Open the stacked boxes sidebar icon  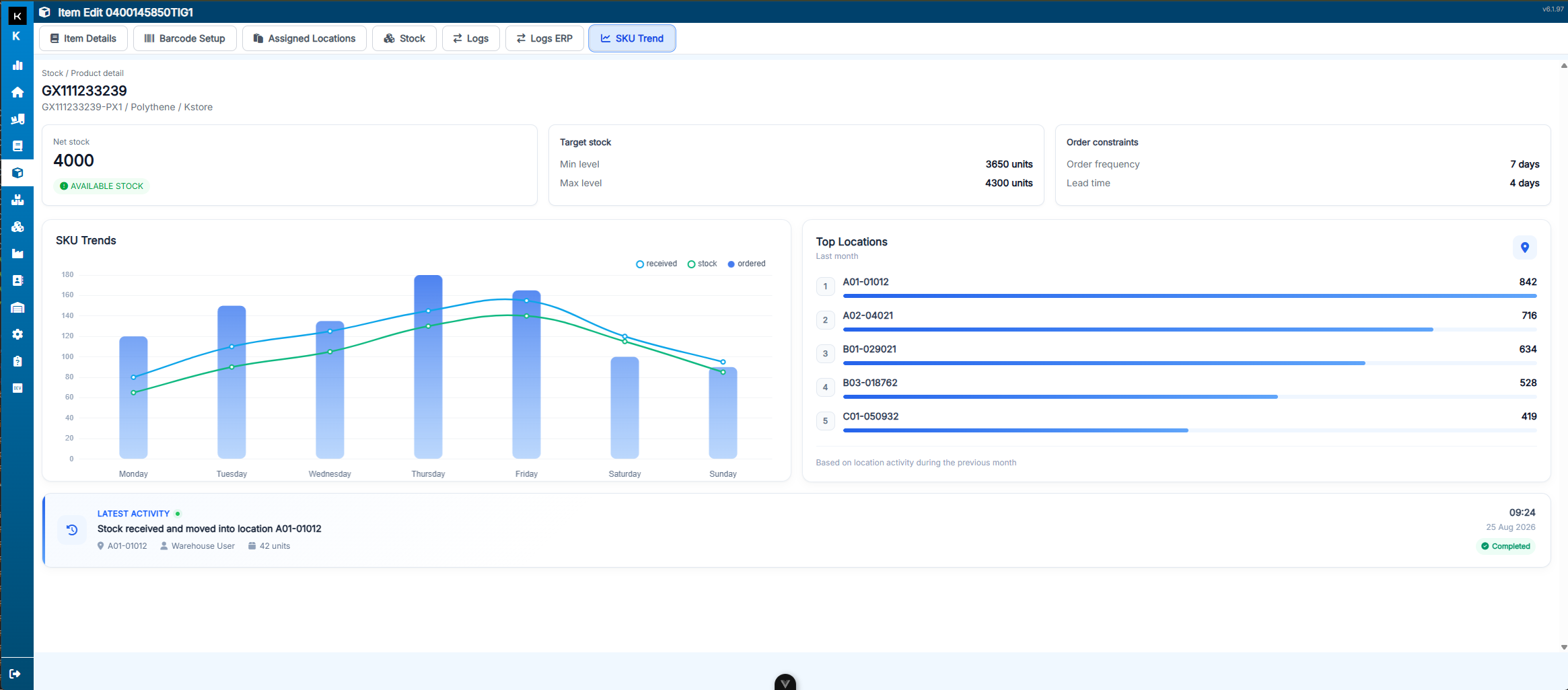(17, 200)
